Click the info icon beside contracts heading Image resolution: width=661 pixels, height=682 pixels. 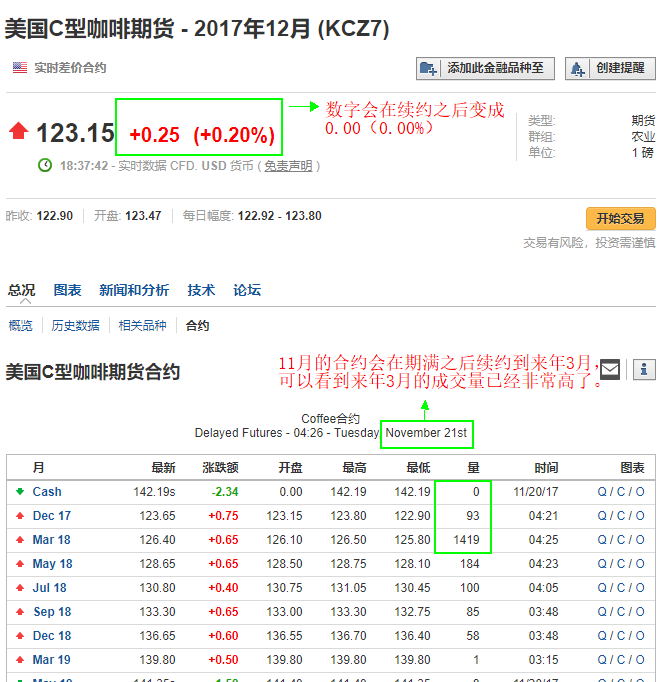644,369
